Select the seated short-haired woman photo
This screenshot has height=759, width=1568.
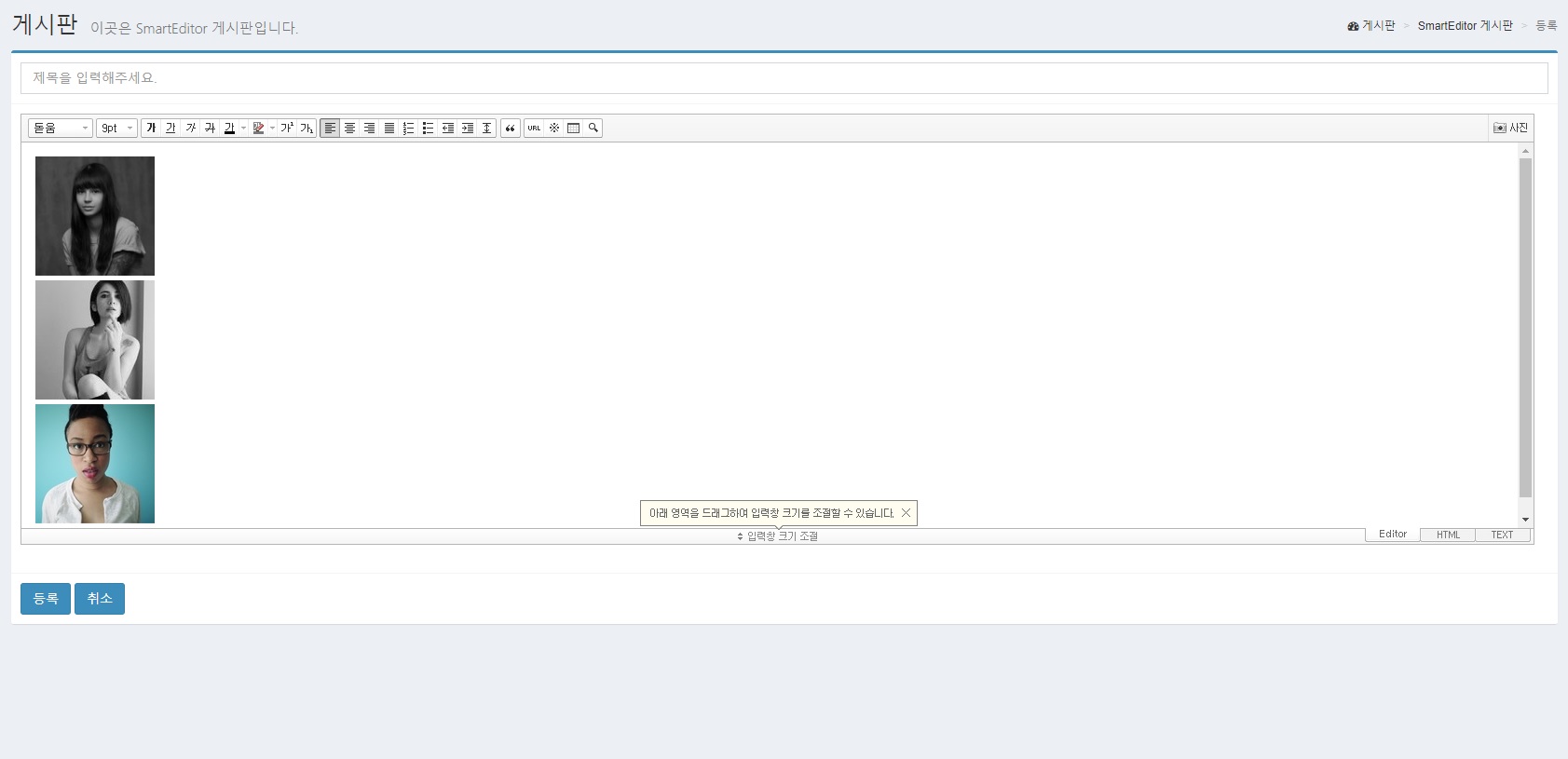pos(95,340)
